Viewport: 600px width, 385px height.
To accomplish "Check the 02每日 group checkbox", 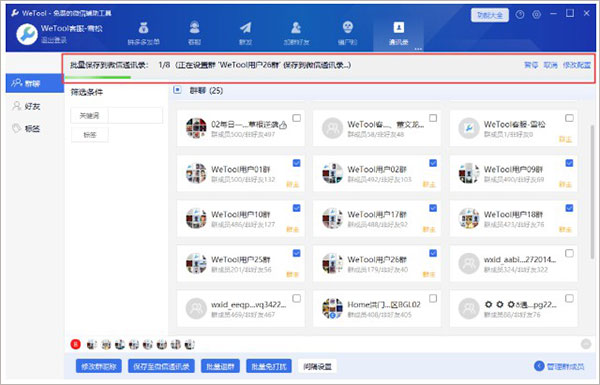I will (x=296, y=118).
